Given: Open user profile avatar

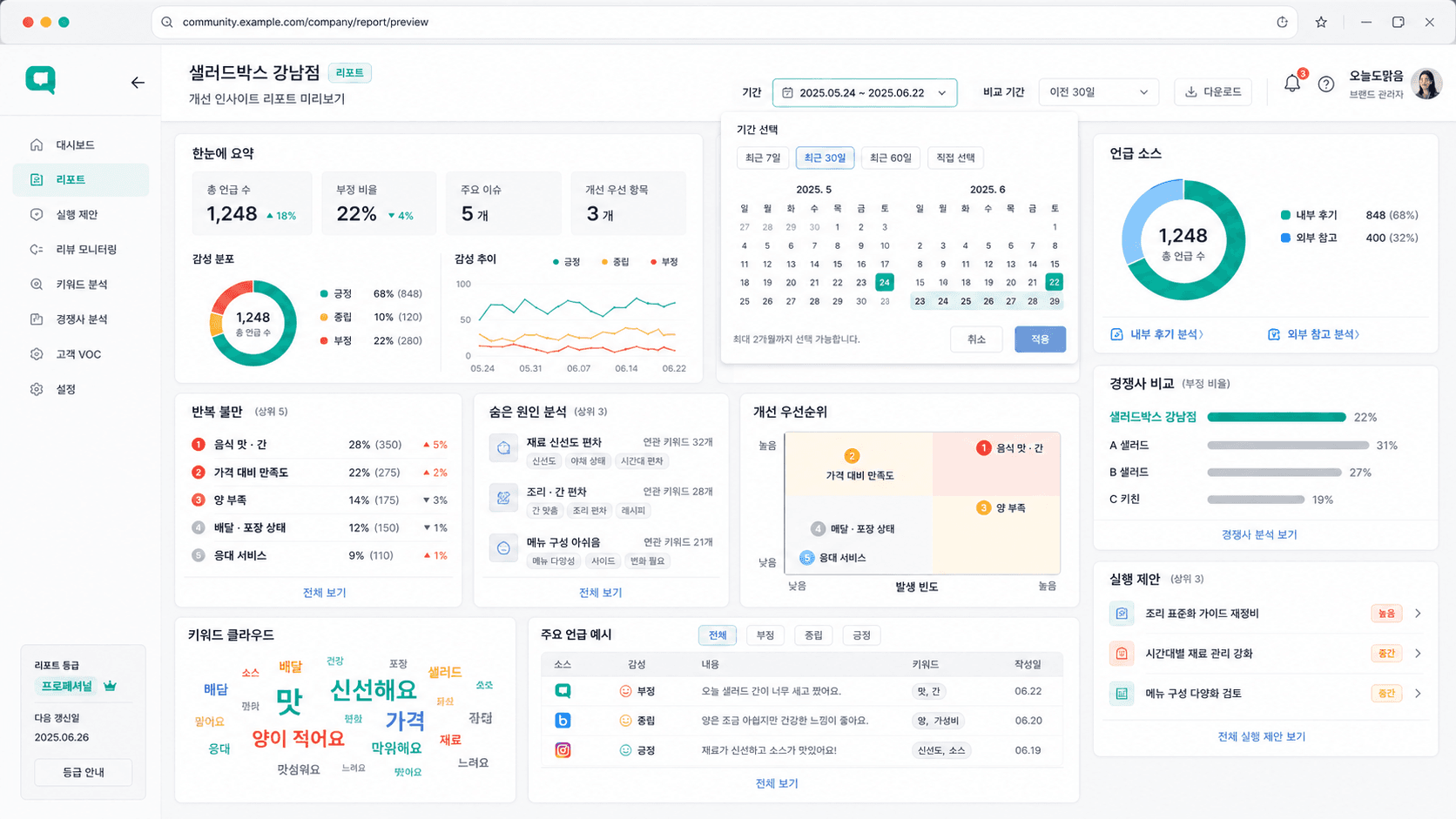Looking at the screenshot, I should [1426, 84].
